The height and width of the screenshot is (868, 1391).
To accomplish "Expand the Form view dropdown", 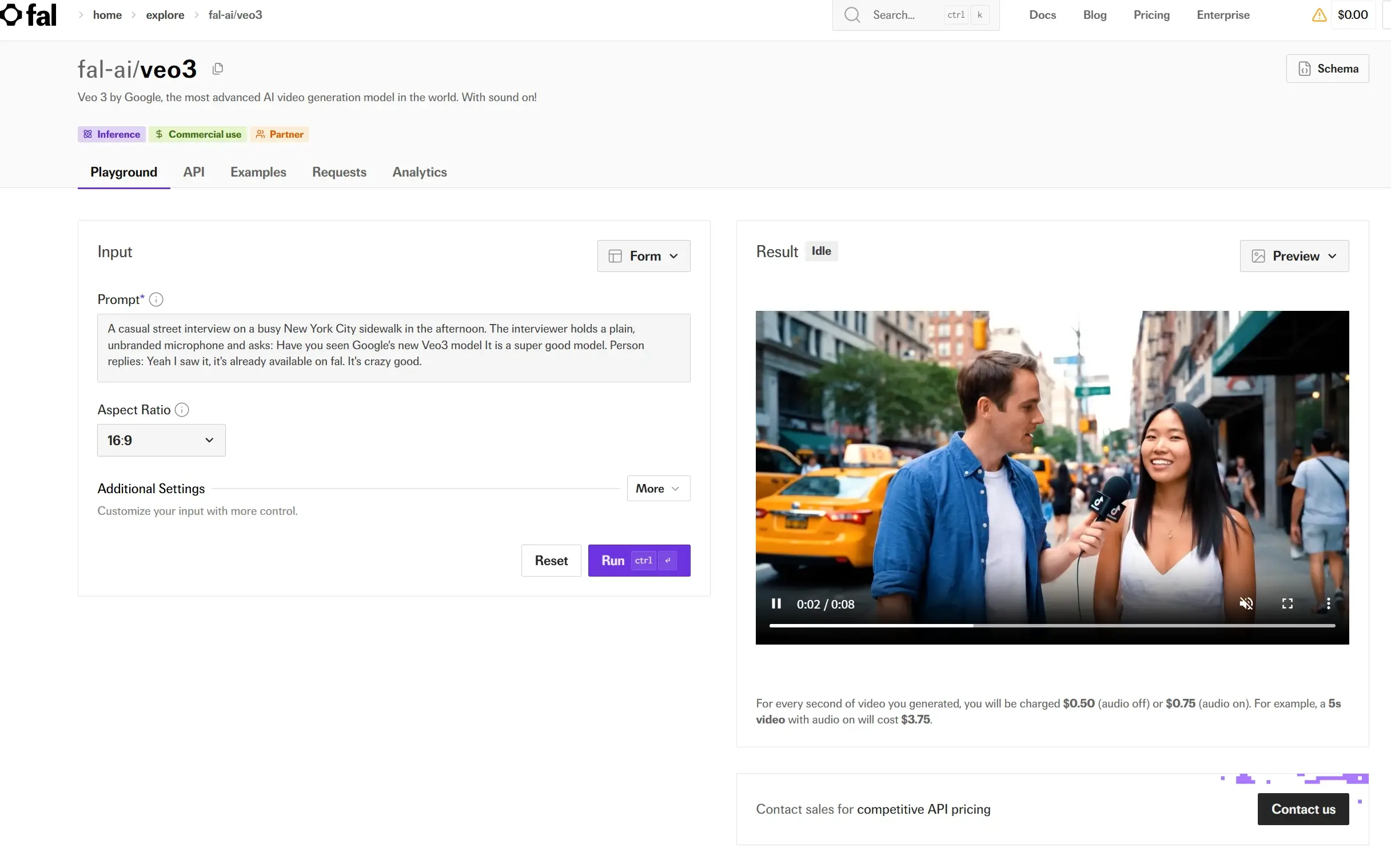I will (x=643, y=256).
